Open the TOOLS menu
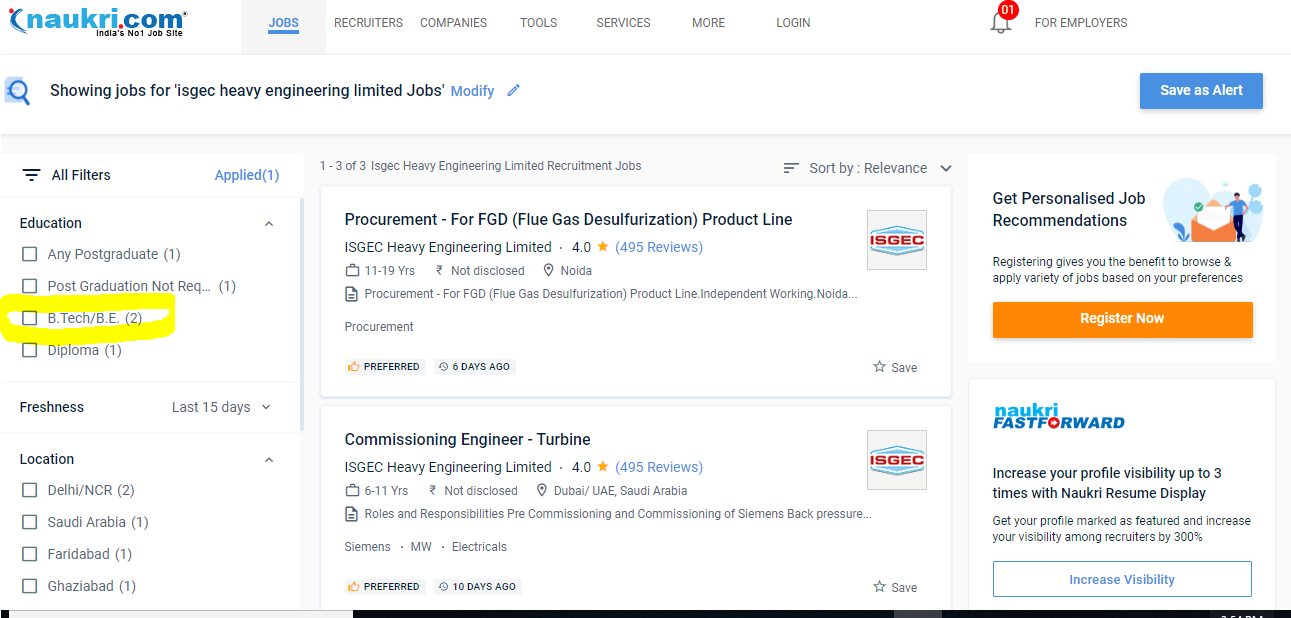Image resolution: width=1291 pixels, height=618 pixels. click(538, 23)
